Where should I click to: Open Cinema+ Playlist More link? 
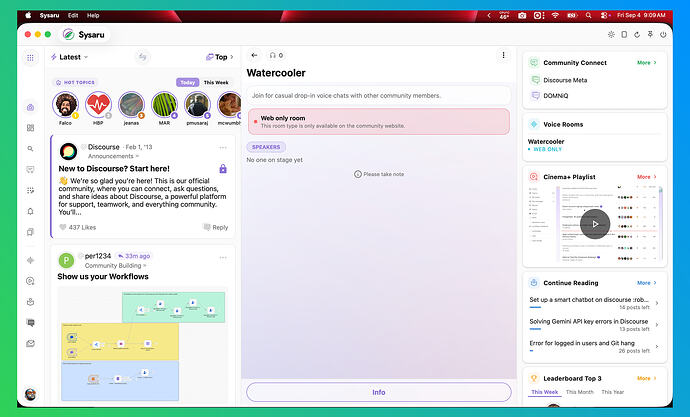pos(646,177)
